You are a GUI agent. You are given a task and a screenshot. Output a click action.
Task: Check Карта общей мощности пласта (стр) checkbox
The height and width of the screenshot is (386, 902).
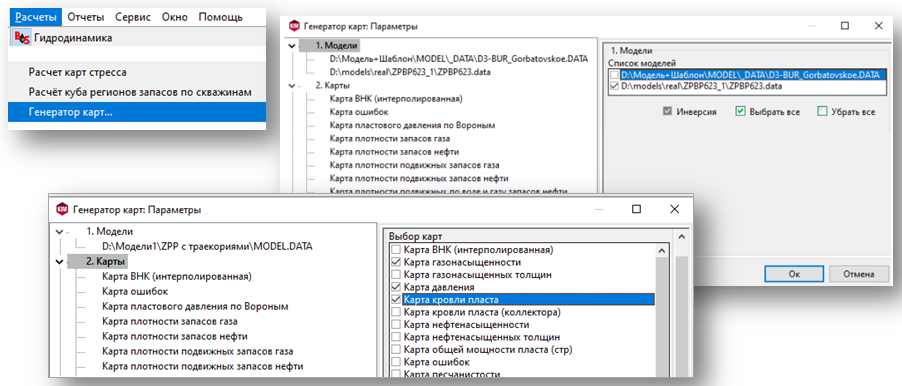[x=395, y=350]
